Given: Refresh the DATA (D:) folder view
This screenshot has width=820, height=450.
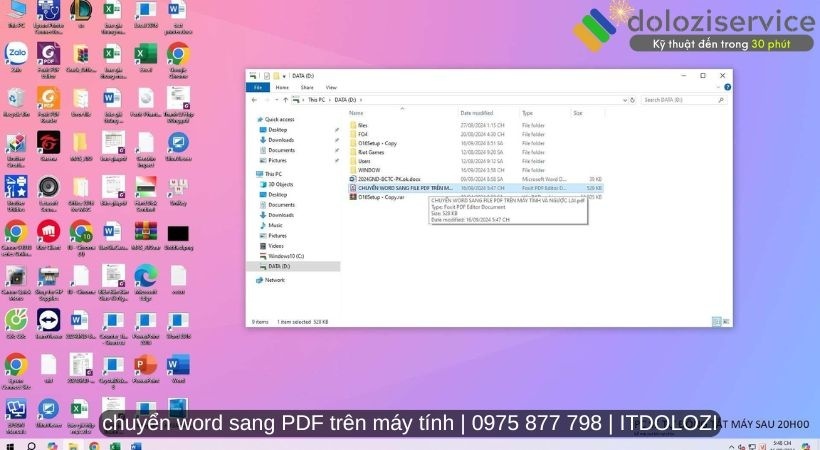Looking at the screenshot, I should click(632, 100).
